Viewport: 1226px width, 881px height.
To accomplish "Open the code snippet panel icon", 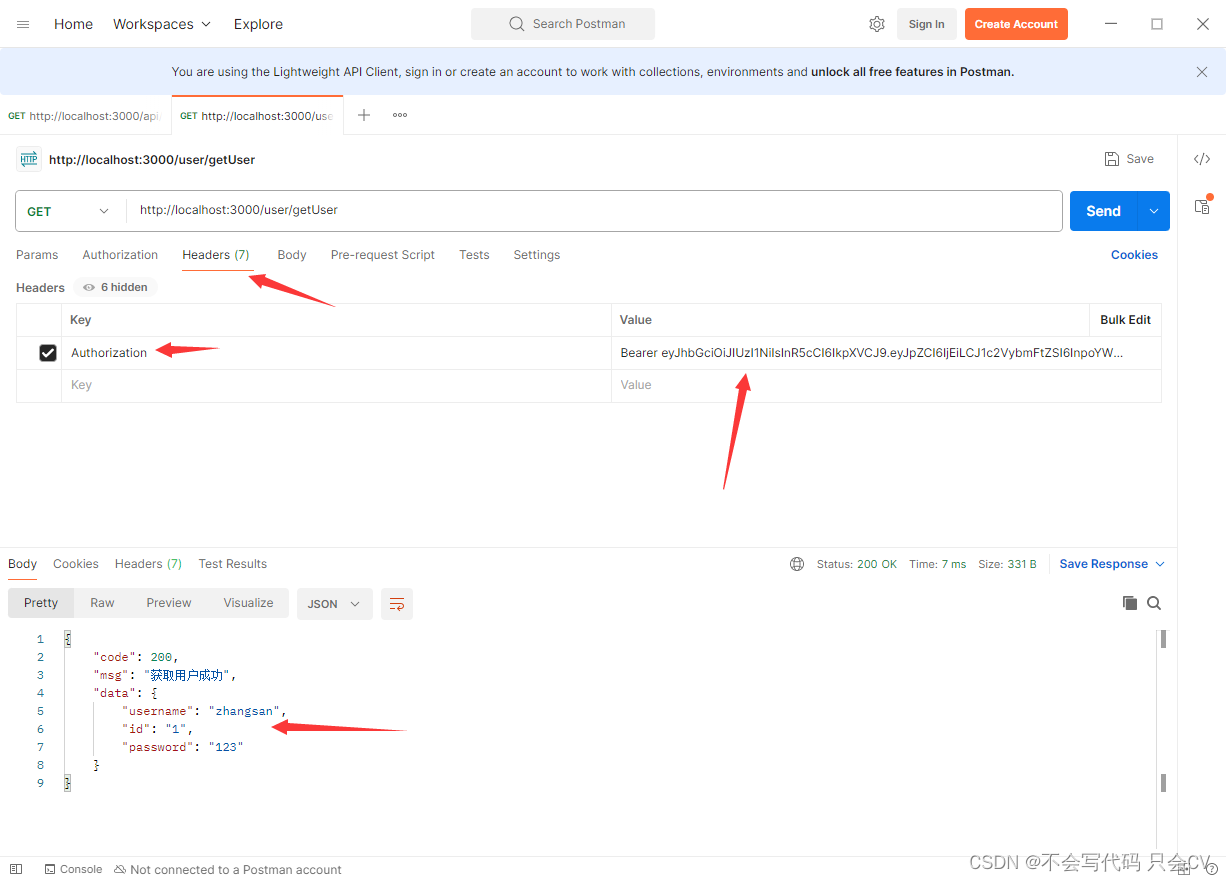I will point(1202,159).
